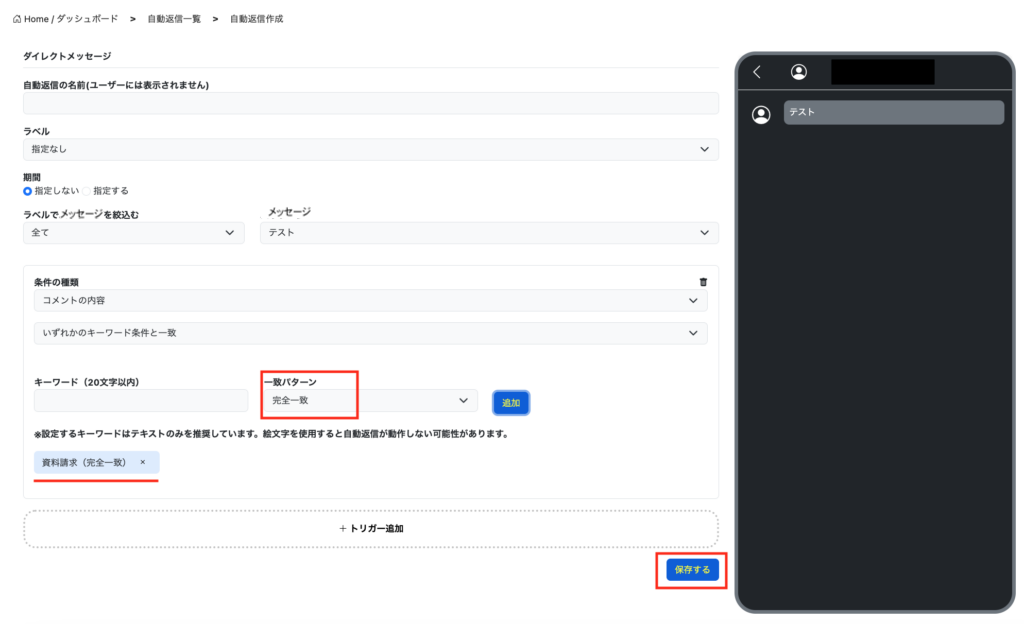Open the いずれかのキーワード条件と一致 dropdown

pyautogui.click(x=370, y=332)
